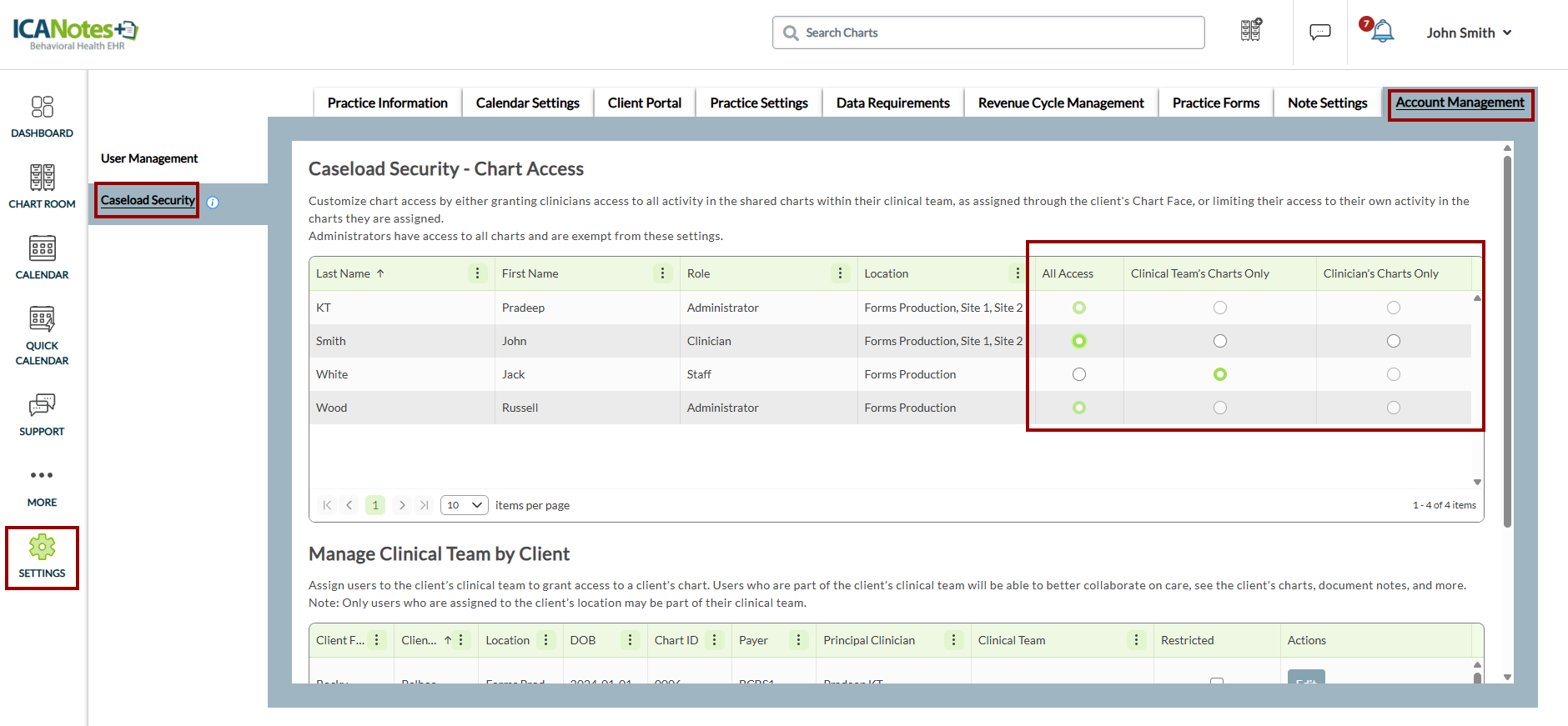Open the Payer column menu
Image resolution: width=1568 pixels, height=726 pixels.
[x=799, y=640]
